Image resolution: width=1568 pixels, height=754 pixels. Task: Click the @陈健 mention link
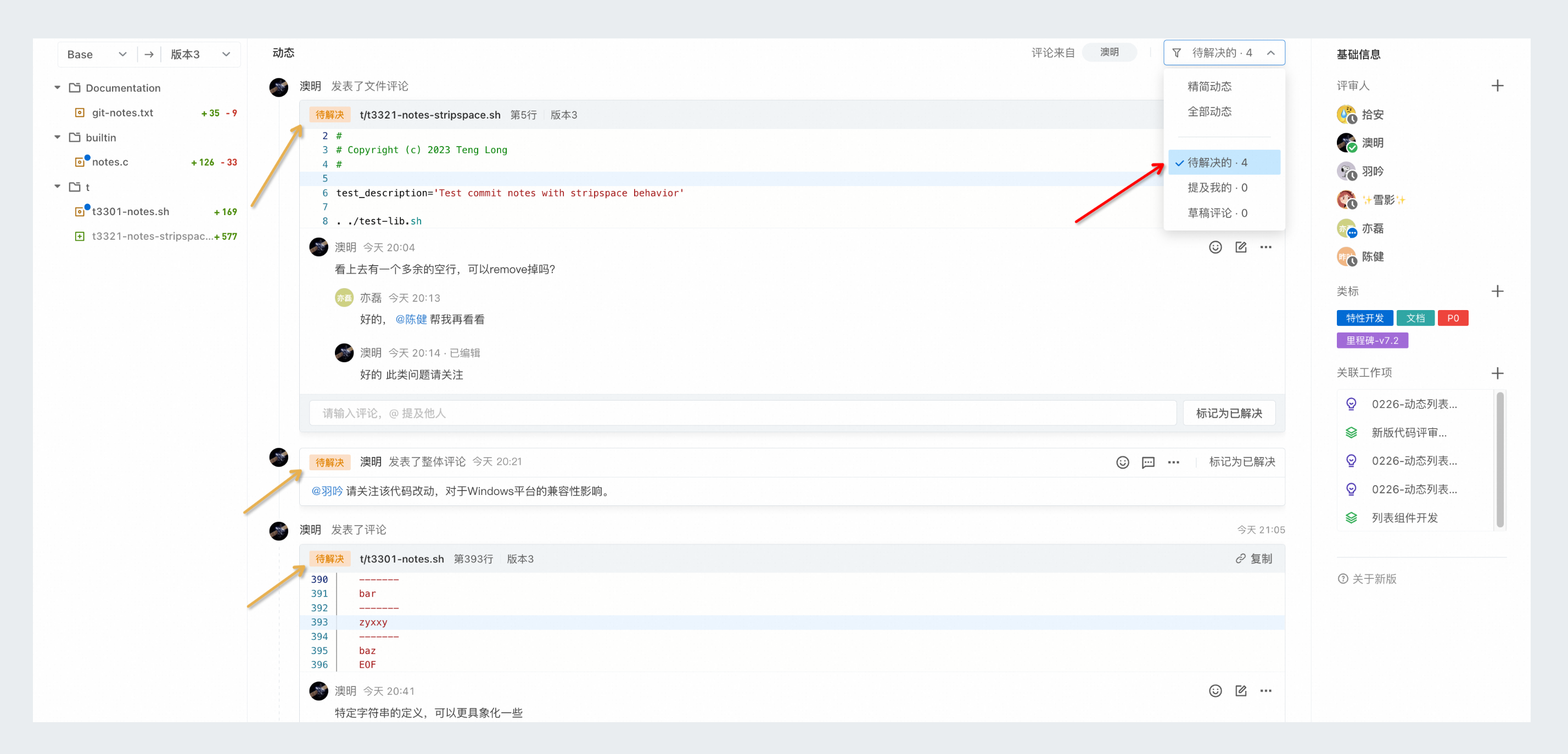click(x=411, y=319)
